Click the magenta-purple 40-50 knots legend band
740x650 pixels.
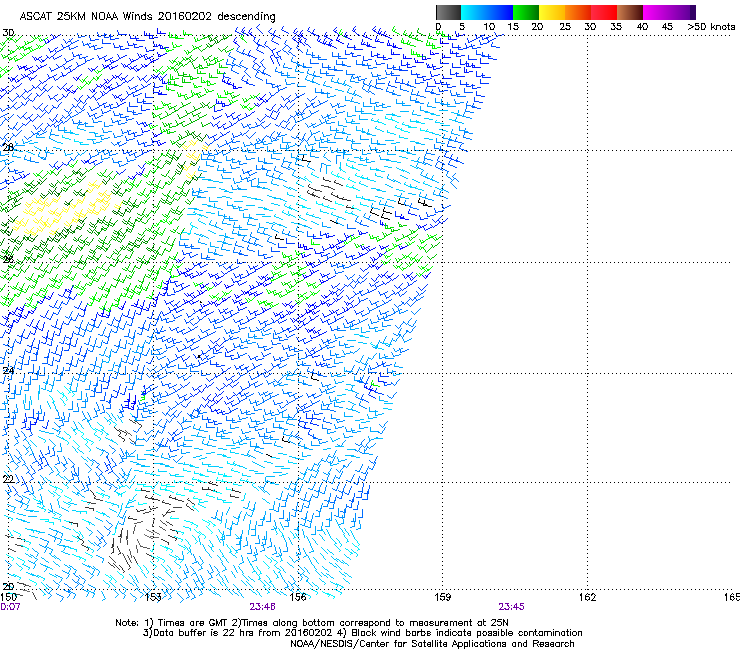pos(669,12)
